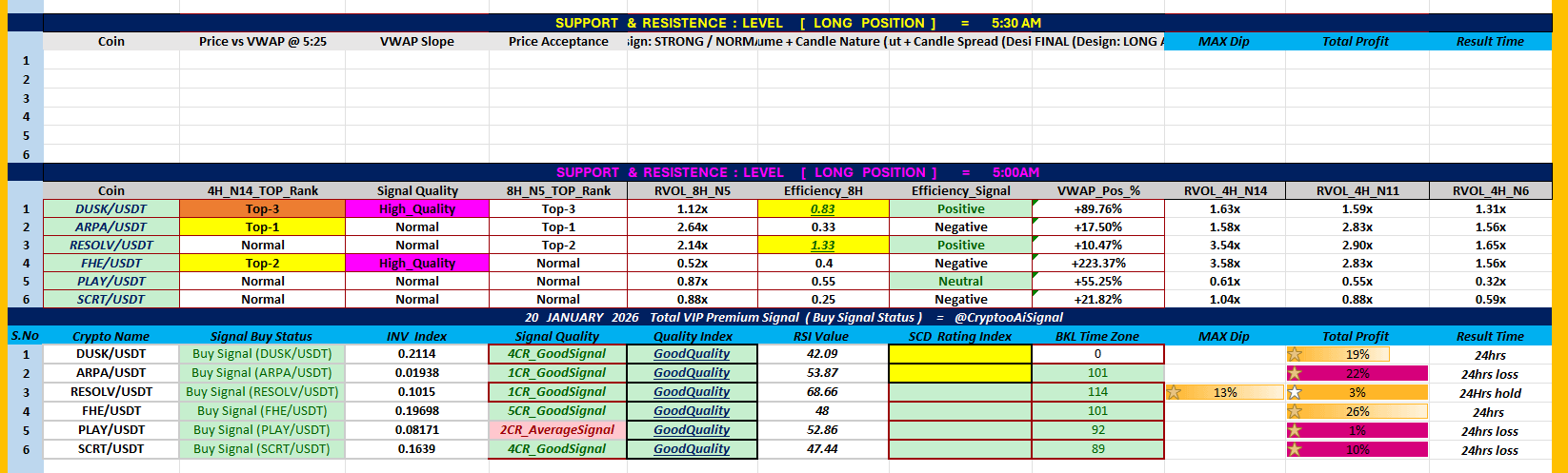Image resolution: width=1568 pixels, height=473 pixels.
Task: Select the italic SCRT/USDT cell in the Coin column
Action: (x=111, y=300)
